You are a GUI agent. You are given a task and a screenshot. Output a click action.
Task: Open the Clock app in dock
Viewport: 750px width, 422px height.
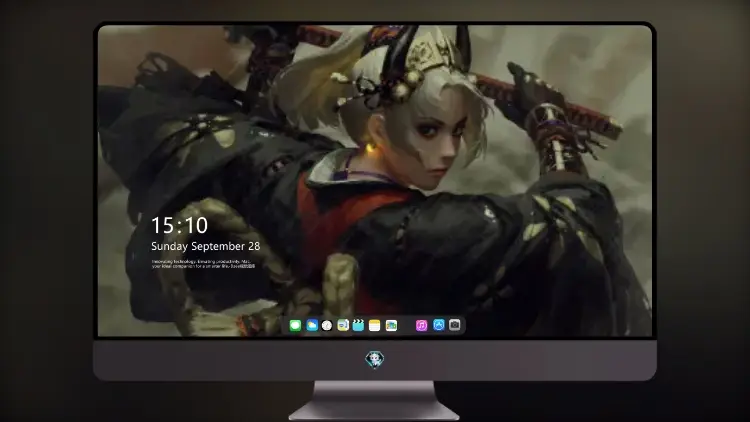pos(327,325)
